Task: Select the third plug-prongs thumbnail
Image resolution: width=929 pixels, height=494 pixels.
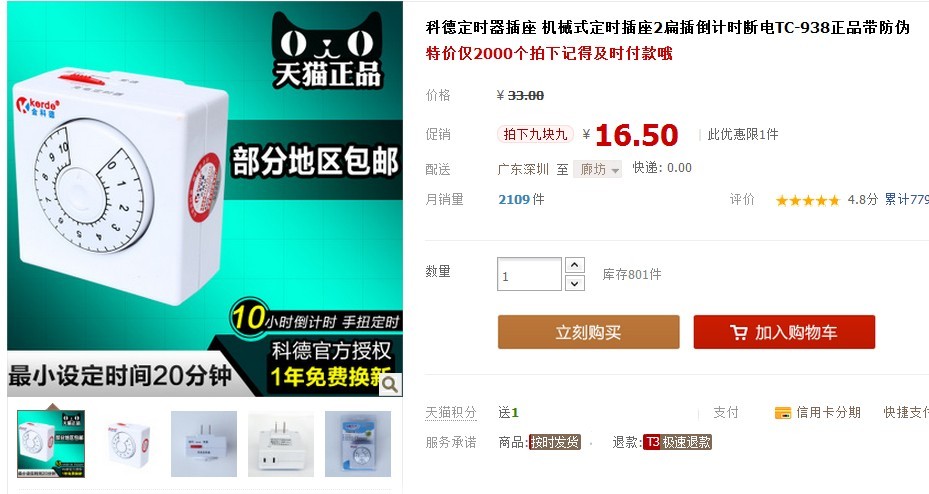Action: pyautogui.click(x=204, y=444)
